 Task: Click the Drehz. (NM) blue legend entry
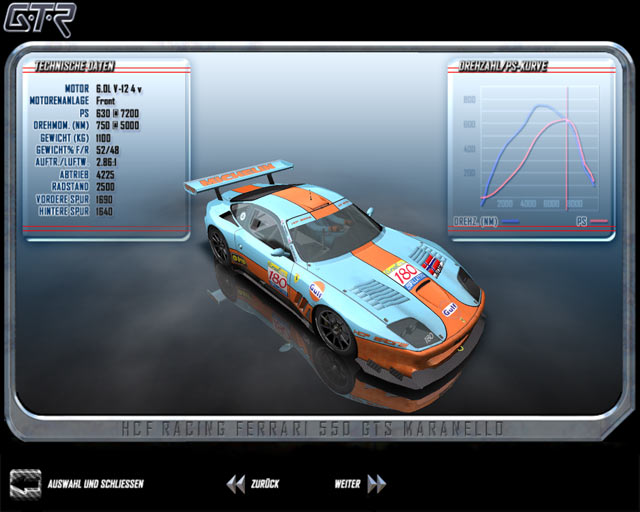(x=486, y=222)
